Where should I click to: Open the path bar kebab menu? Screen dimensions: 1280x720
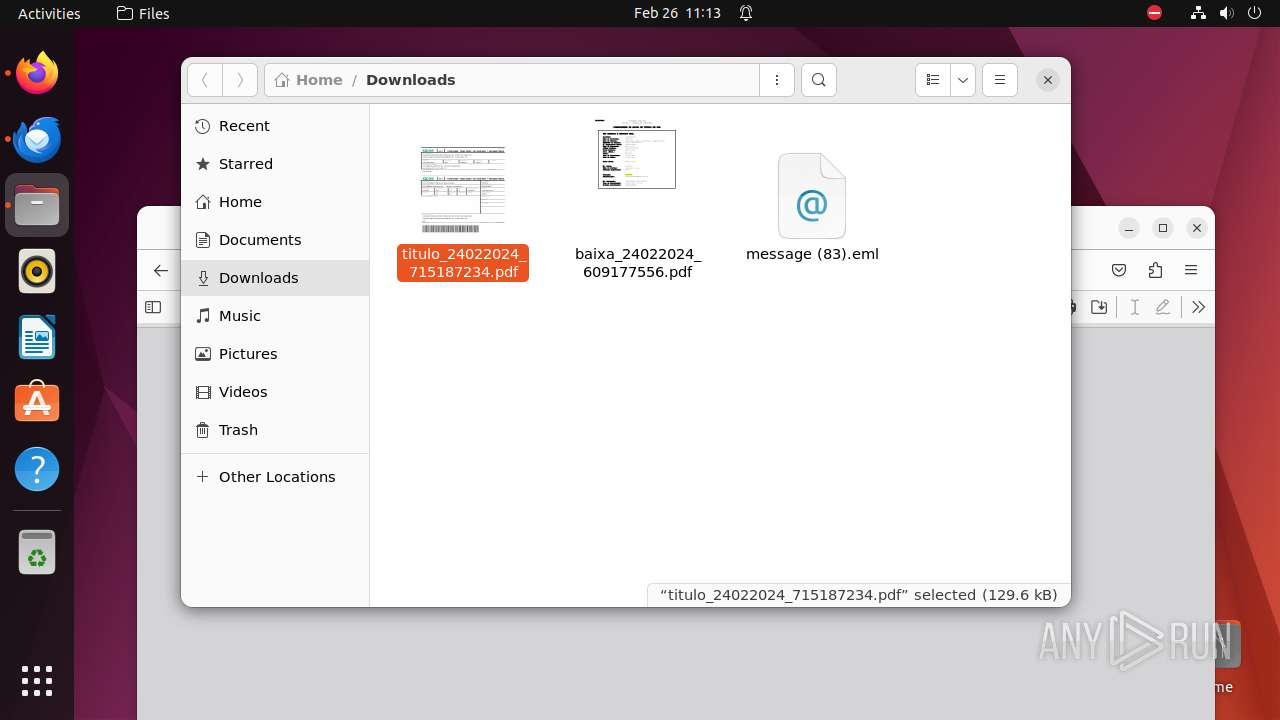tap(777, 80)
